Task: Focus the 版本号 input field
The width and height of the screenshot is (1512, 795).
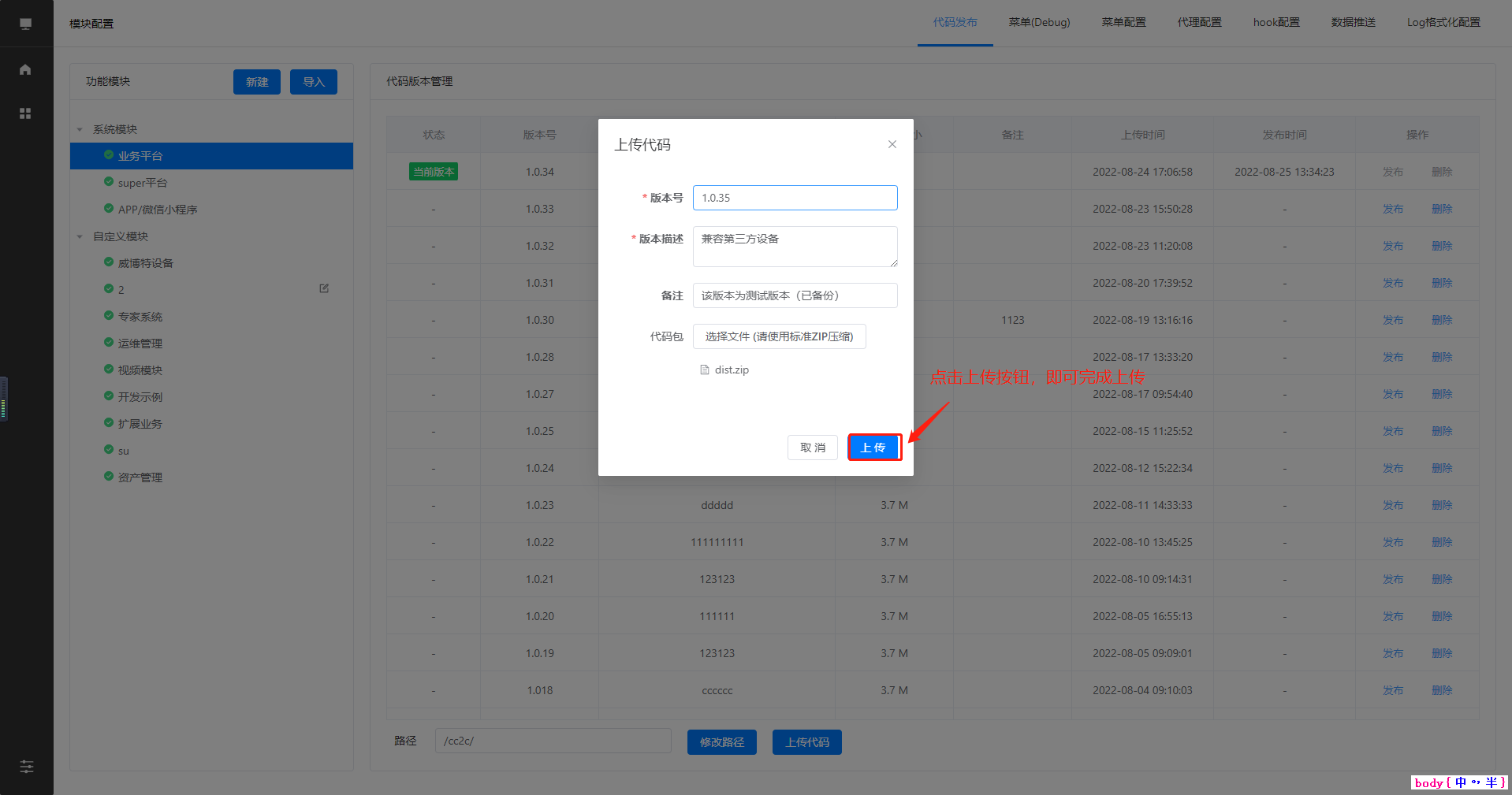Action: 795,198
